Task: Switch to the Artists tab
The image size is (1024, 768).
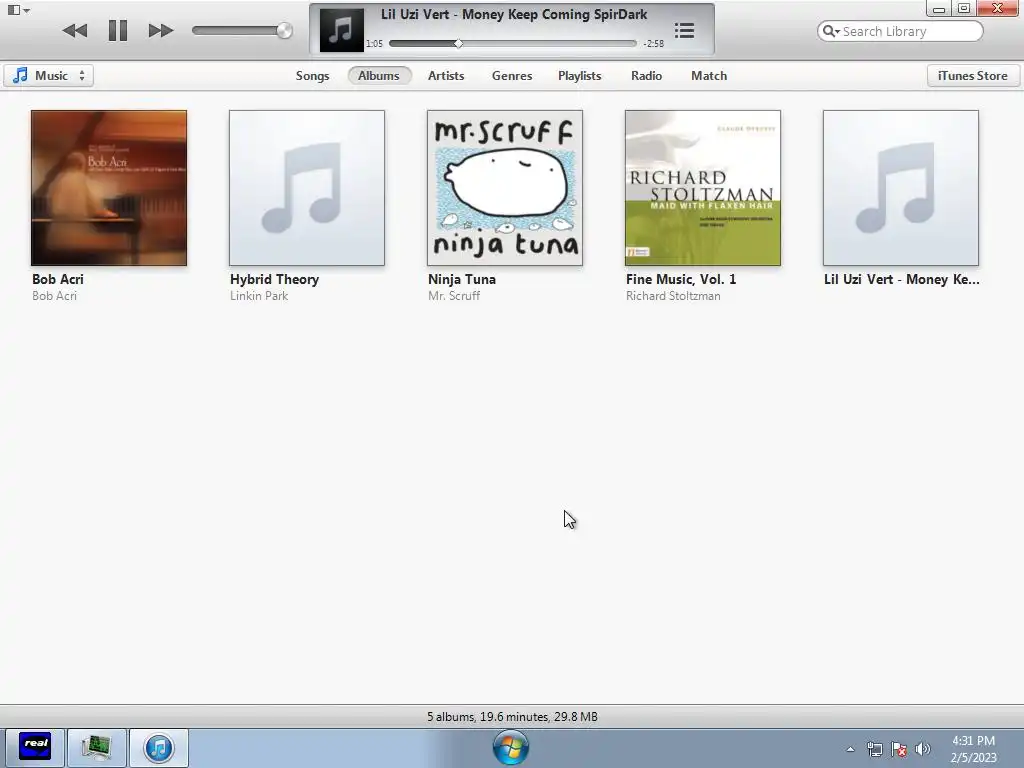Action: (x=446, y=76)
